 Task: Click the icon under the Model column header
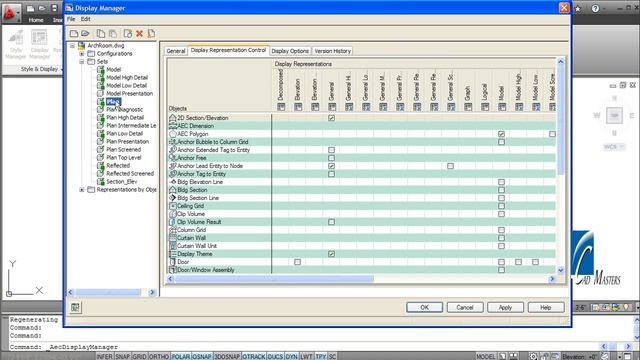pos(502,107)
